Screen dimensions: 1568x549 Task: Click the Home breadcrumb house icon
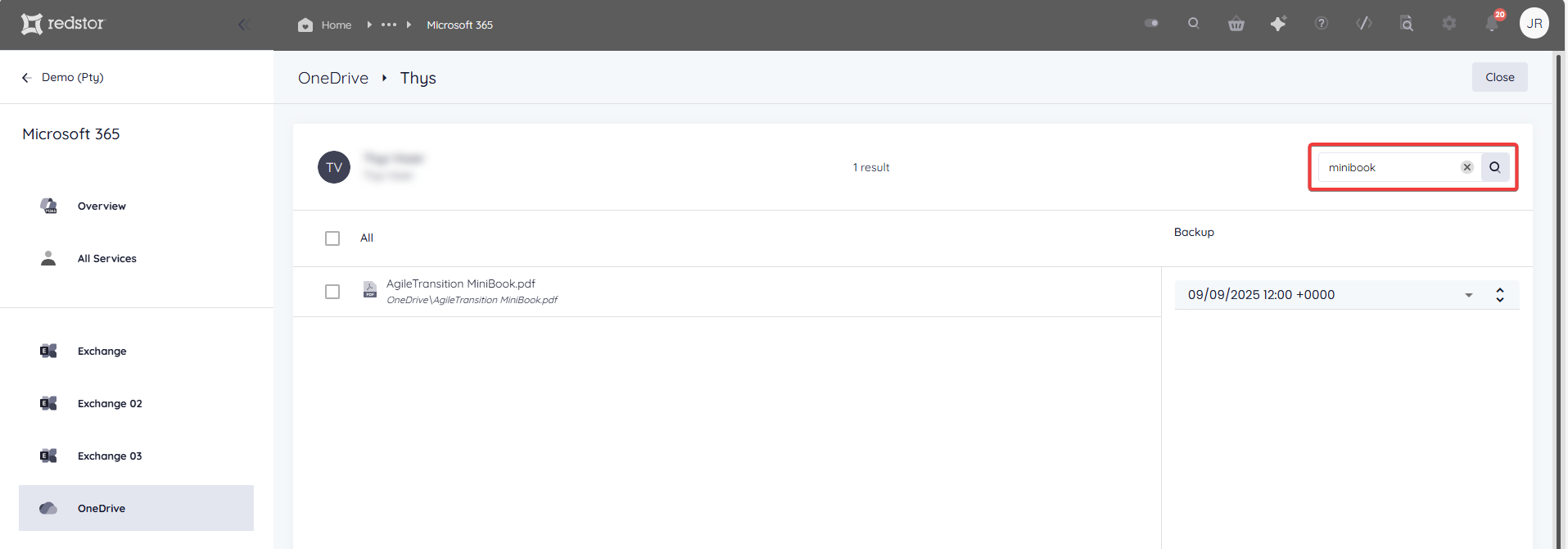[x=305, y=25]
